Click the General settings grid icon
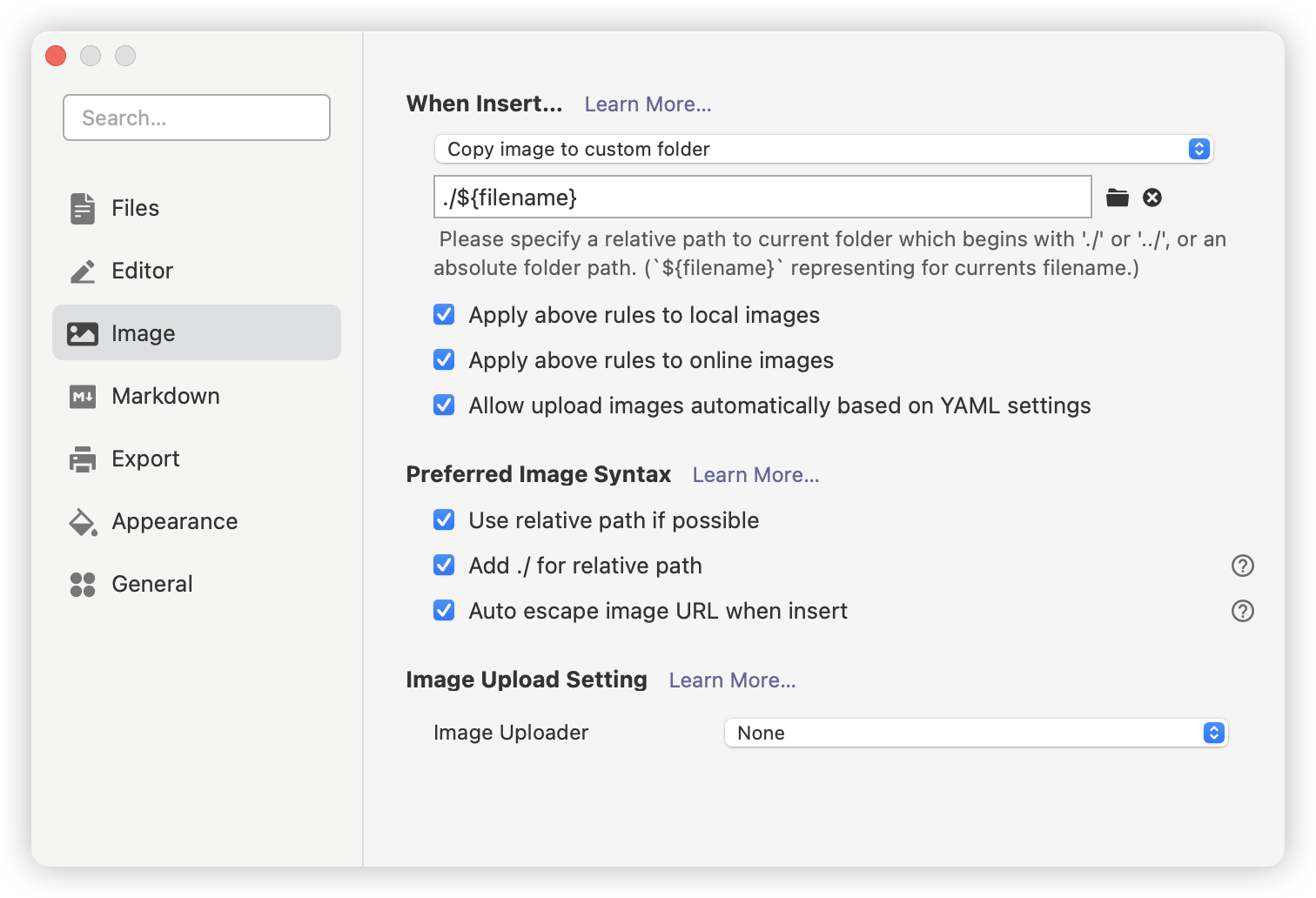The image size is (1316, 898). pyautogui.click(x=82, y=584)
